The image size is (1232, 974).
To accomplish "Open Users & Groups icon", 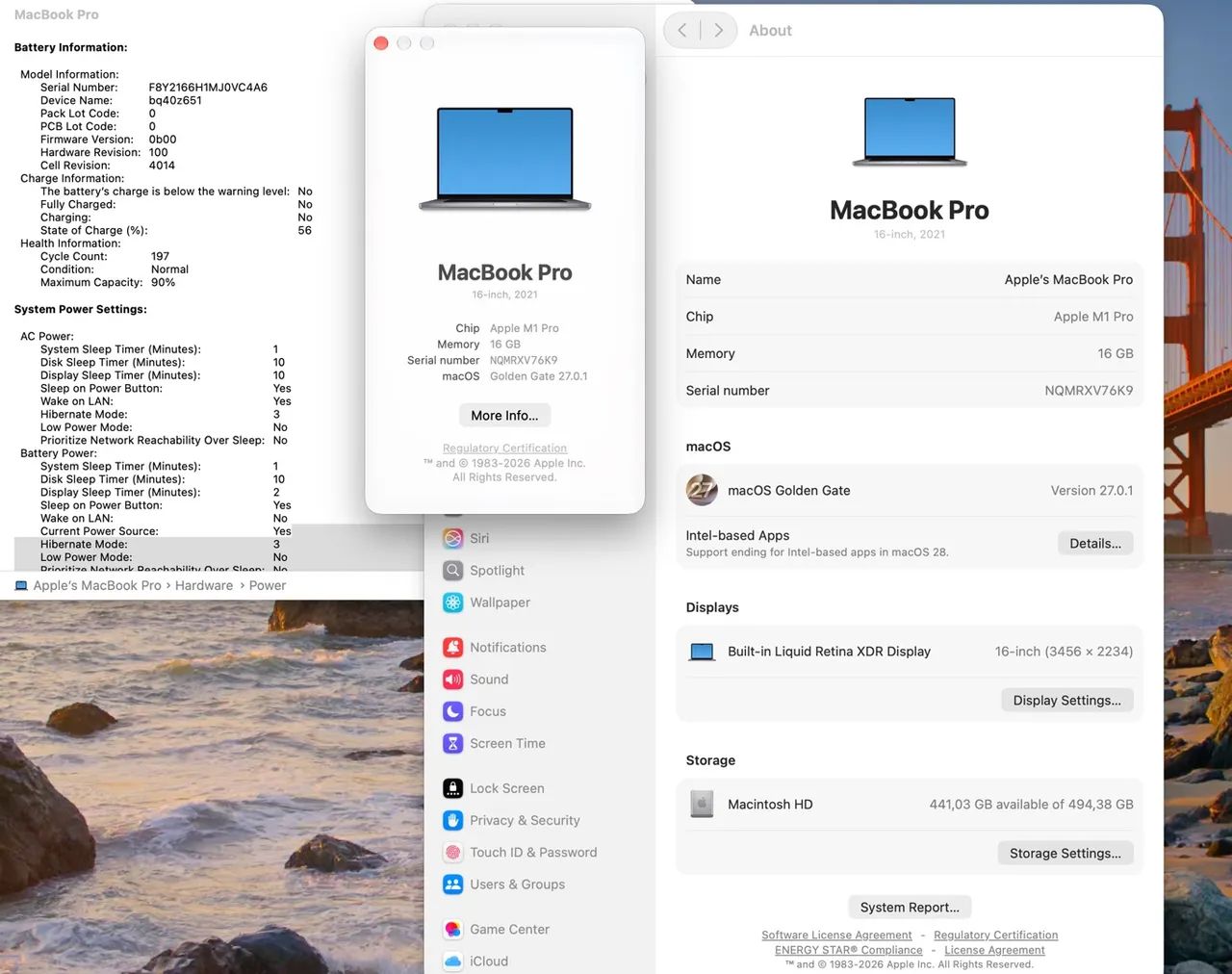I will point(452,884).
